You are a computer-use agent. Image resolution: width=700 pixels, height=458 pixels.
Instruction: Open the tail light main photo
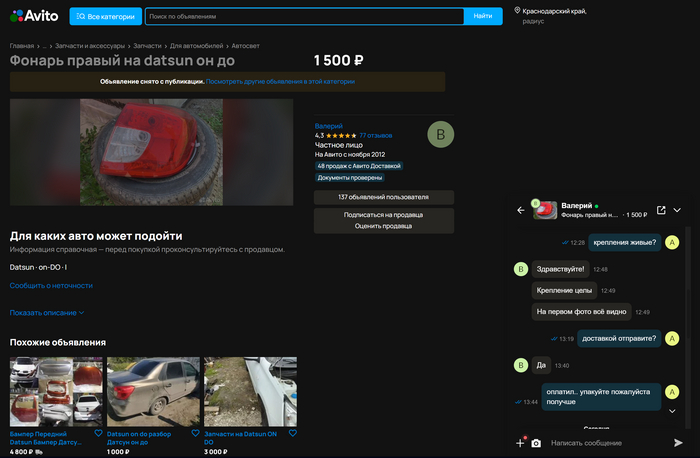point(151,152)
